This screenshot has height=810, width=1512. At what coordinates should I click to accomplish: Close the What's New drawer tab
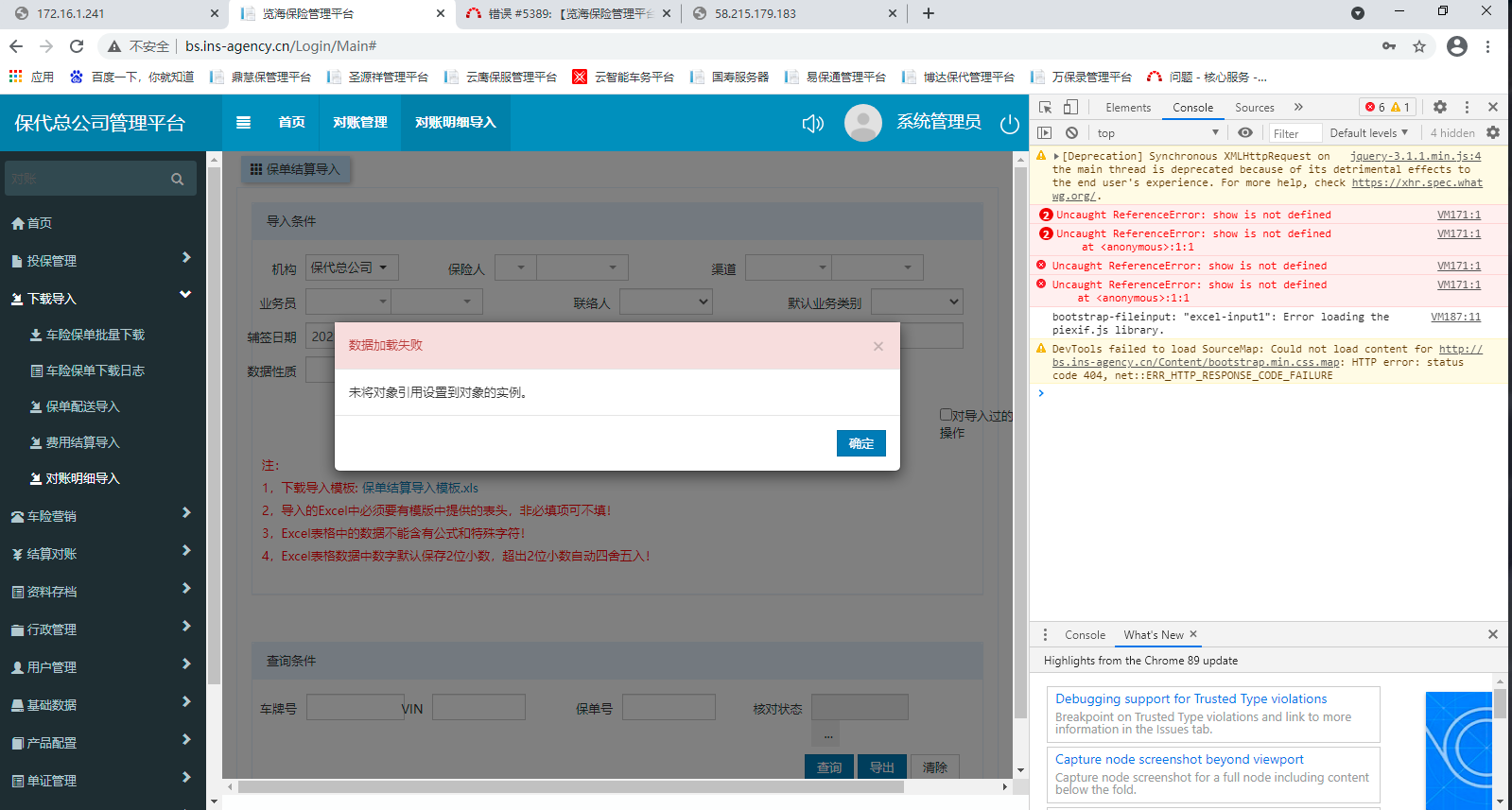tap(1193, 634)
